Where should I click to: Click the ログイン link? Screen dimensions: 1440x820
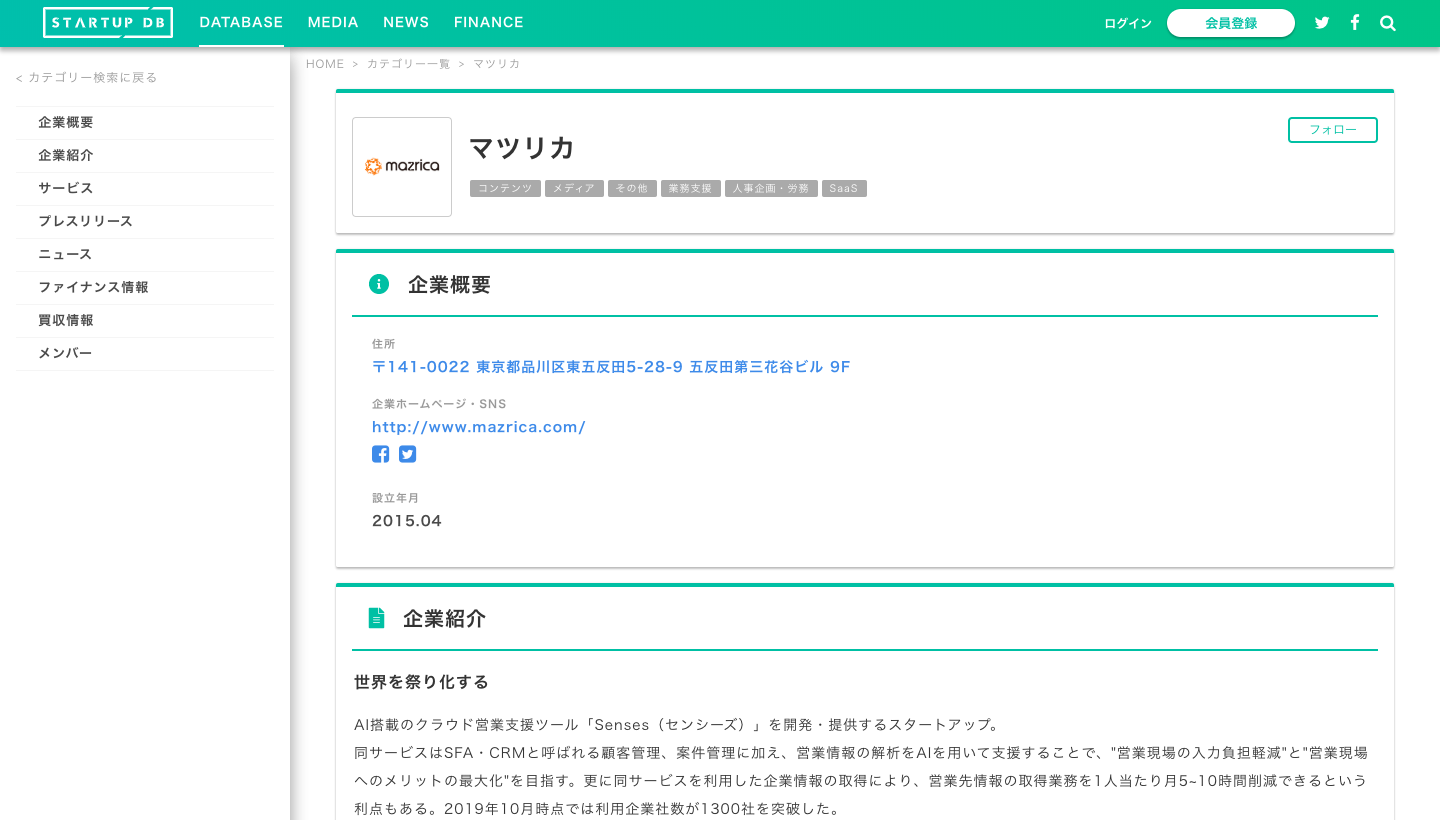click(x=1128, y=23)
